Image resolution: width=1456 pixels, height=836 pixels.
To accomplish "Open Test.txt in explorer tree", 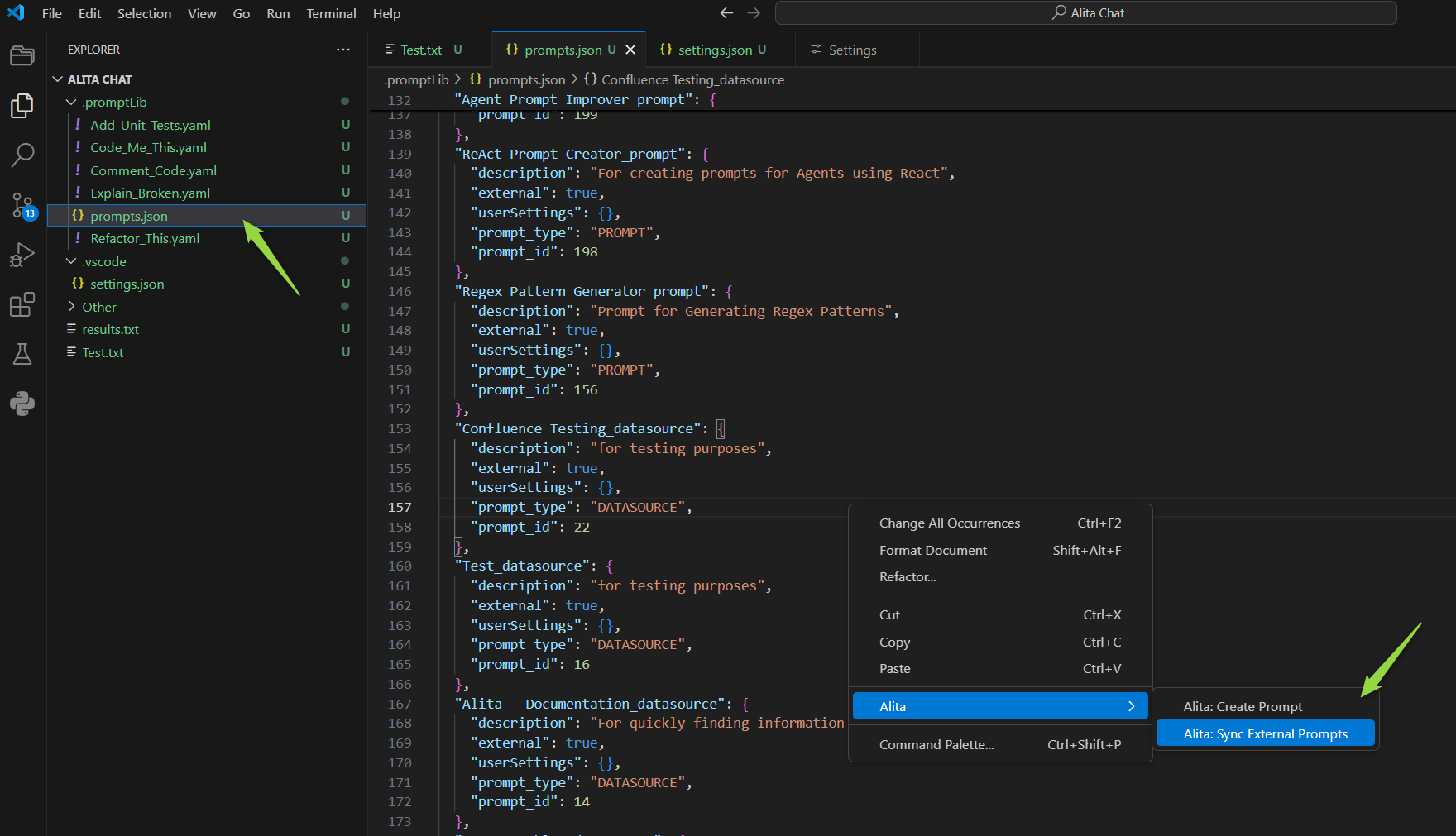I will pyautogui.click(x=207, y=352).
